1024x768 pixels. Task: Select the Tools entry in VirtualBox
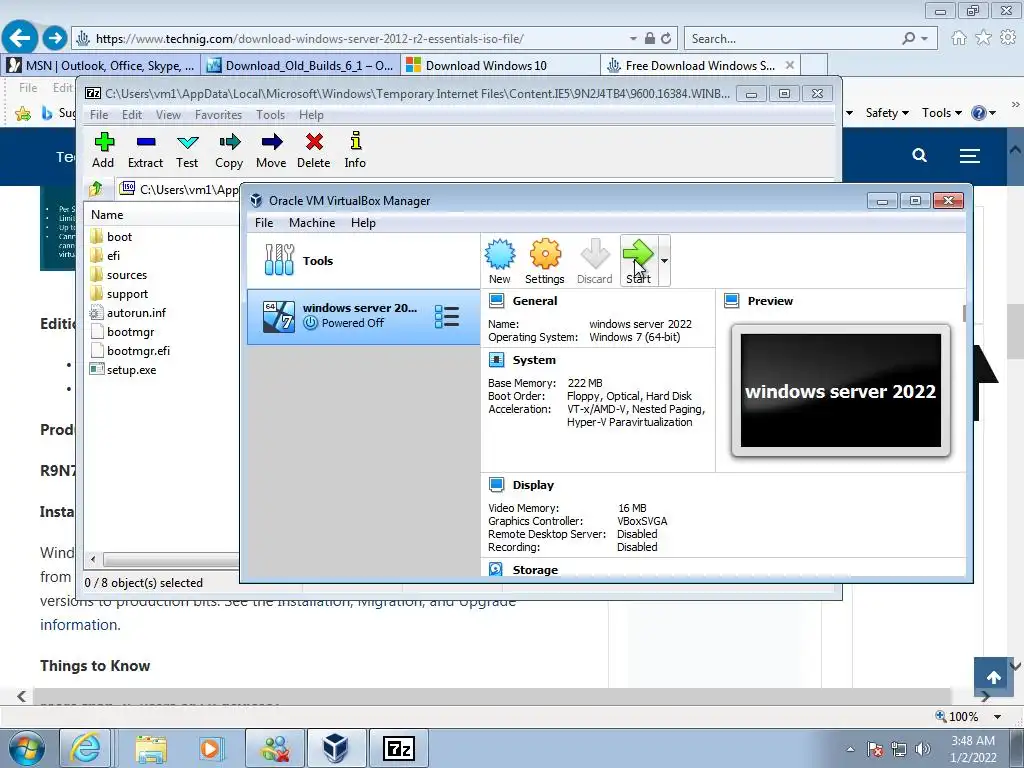point(363,261)
